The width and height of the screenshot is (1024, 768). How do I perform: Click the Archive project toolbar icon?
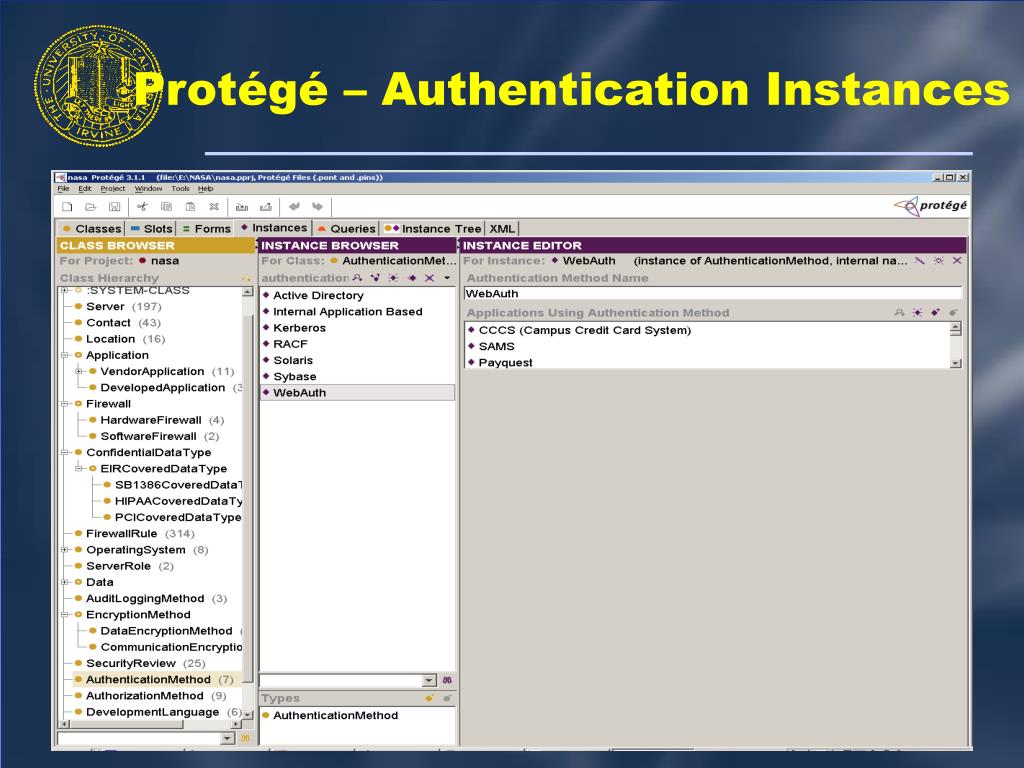[x=242, y=207]
